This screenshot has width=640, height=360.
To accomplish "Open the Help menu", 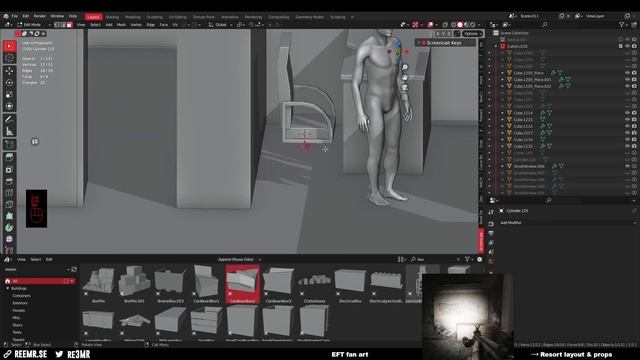I will (x=73, y=16).
